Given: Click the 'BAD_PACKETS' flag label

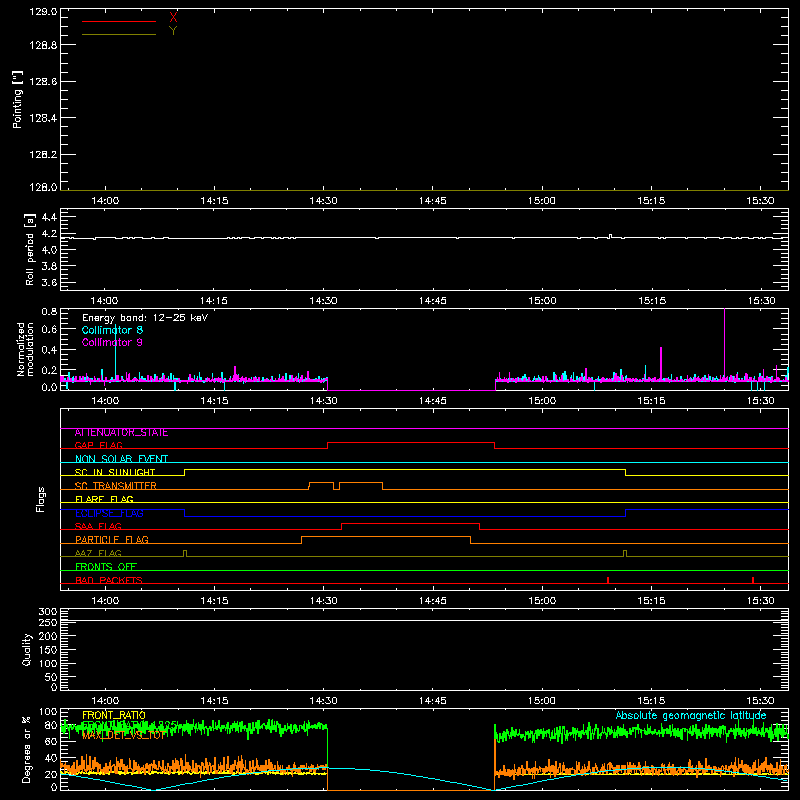Looking at the screenshot, I should click(x=109, y=580).
